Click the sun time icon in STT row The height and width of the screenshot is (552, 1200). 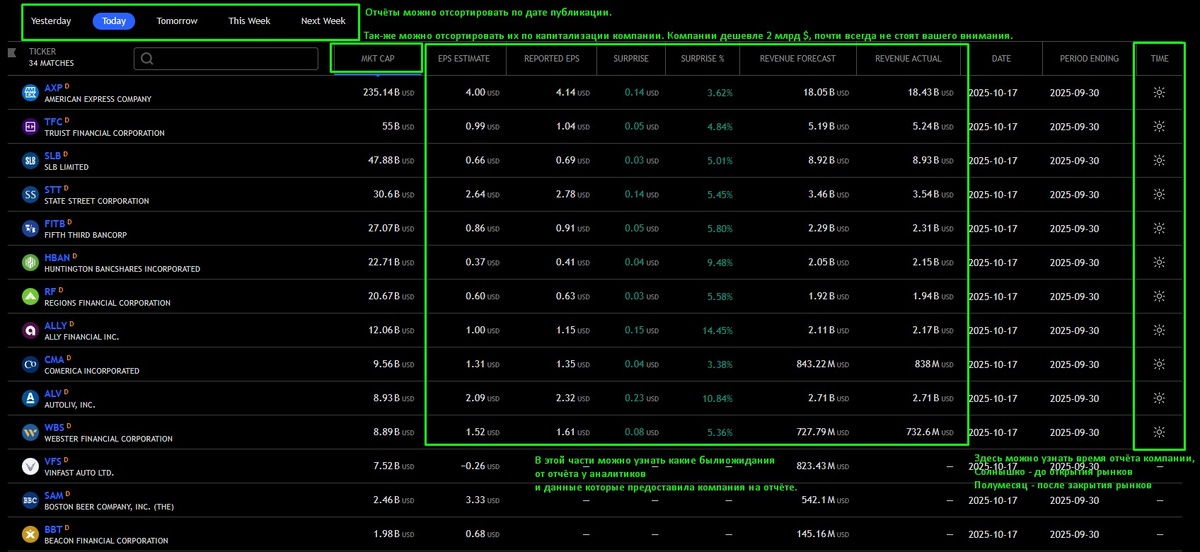(1159, 194)
